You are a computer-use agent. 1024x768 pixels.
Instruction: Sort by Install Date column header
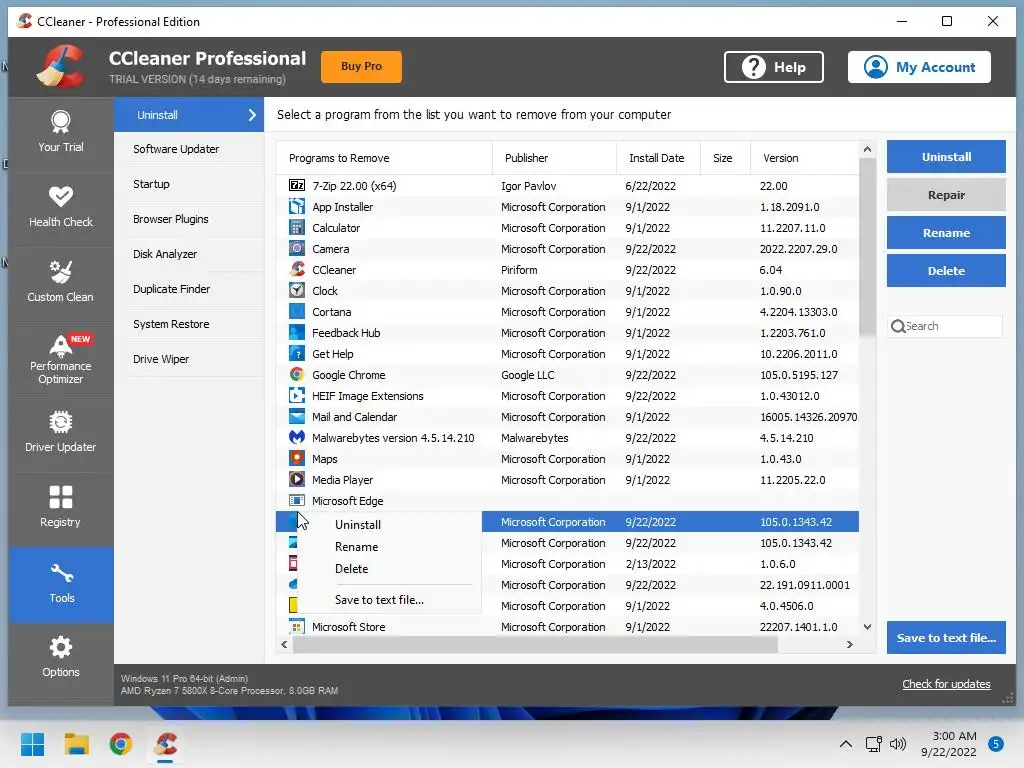(658, 158)
